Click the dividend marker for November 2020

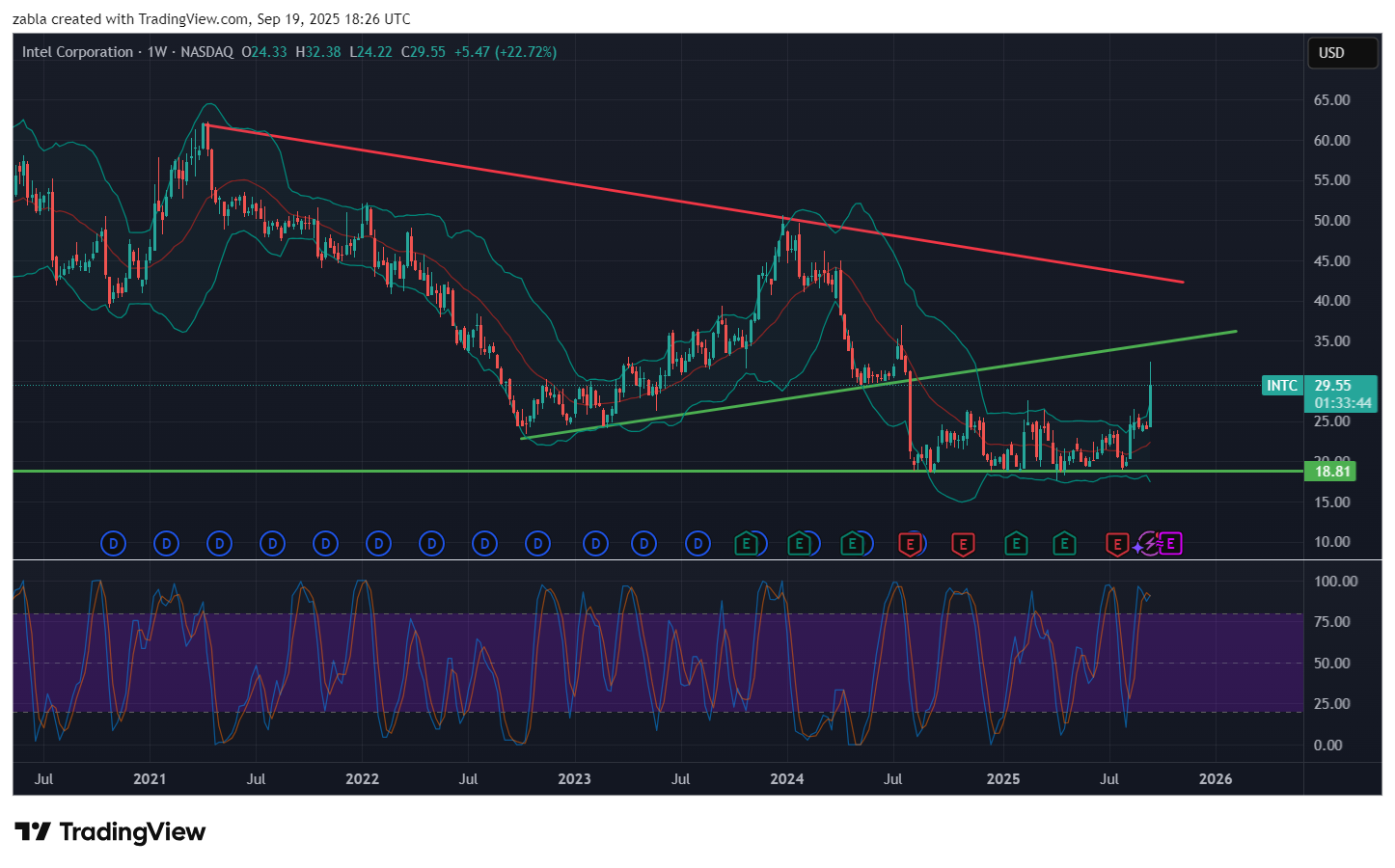[x=114, y=544]
